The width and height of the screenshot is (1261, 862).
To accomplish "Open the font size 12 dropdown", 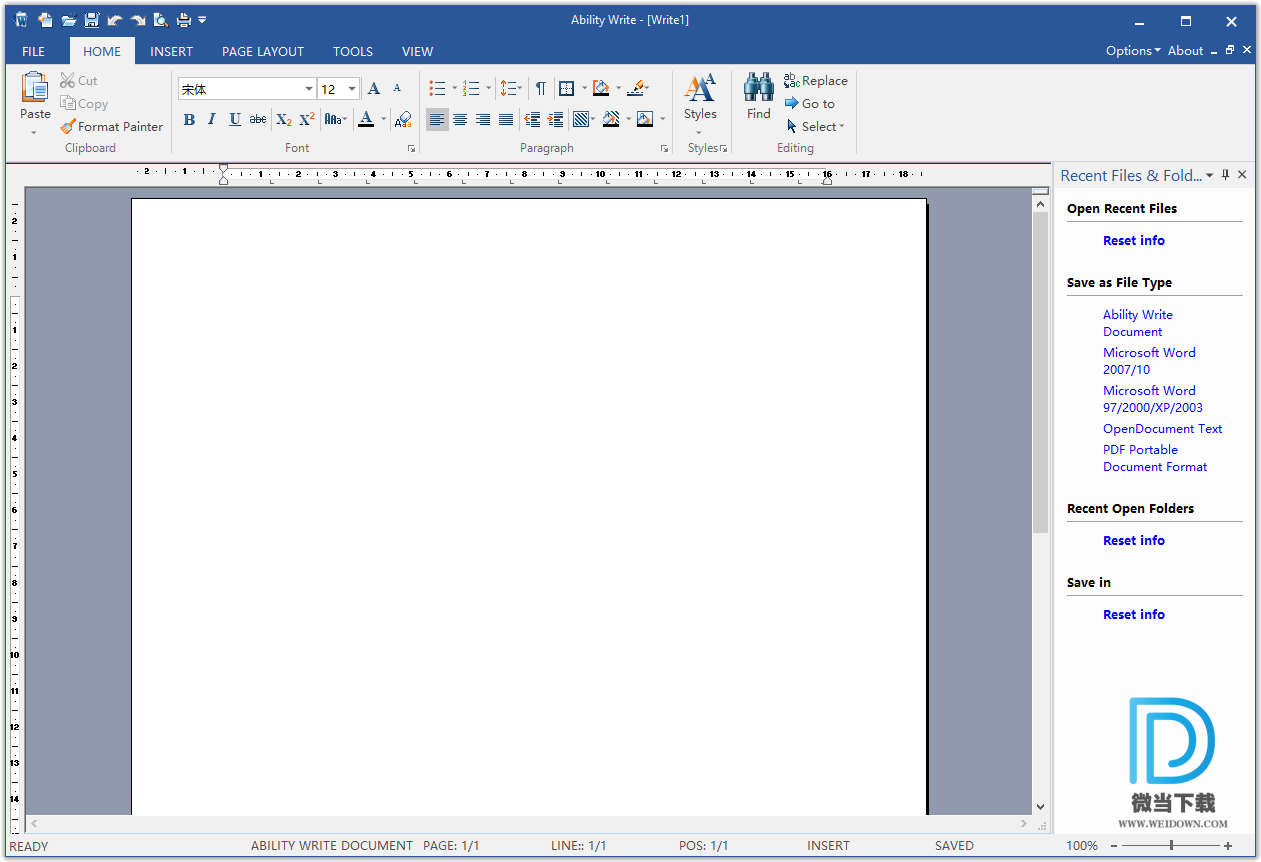I will [352, 89].
